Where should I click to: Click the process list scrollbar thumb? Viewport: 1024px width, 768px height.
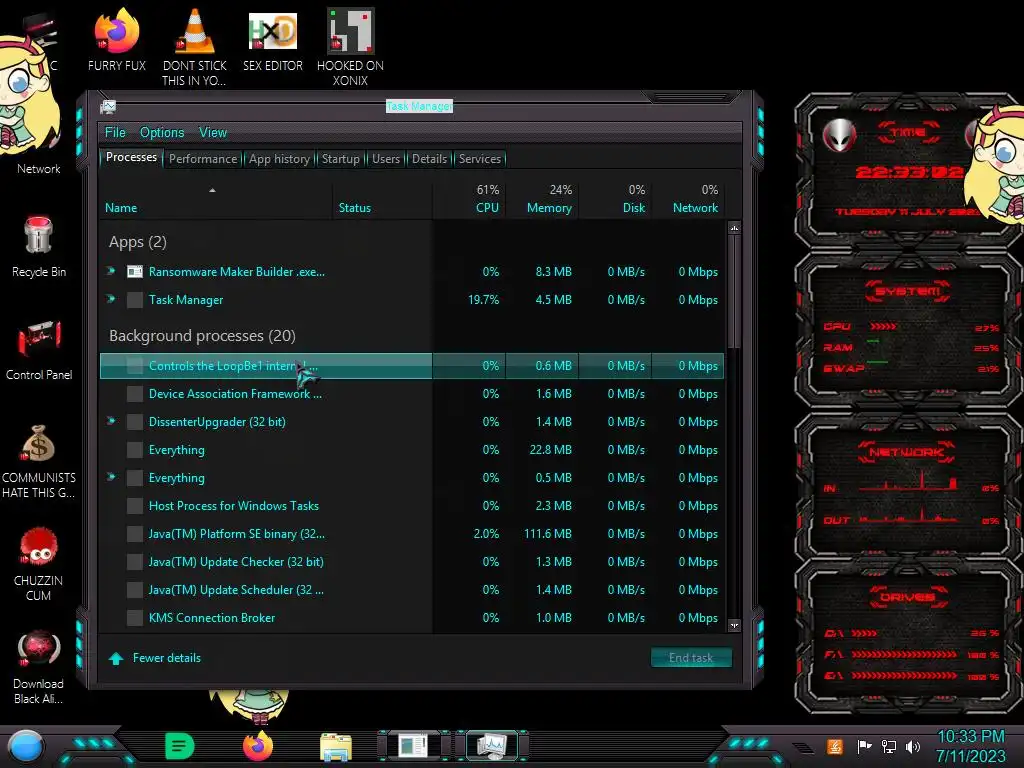(734, 292)
